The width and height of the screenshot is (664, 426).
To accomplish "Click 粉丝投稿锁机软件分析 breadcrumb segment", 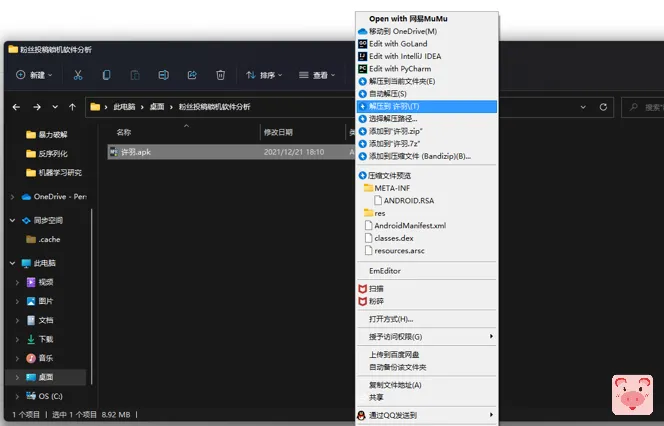I will pos(214,107).
